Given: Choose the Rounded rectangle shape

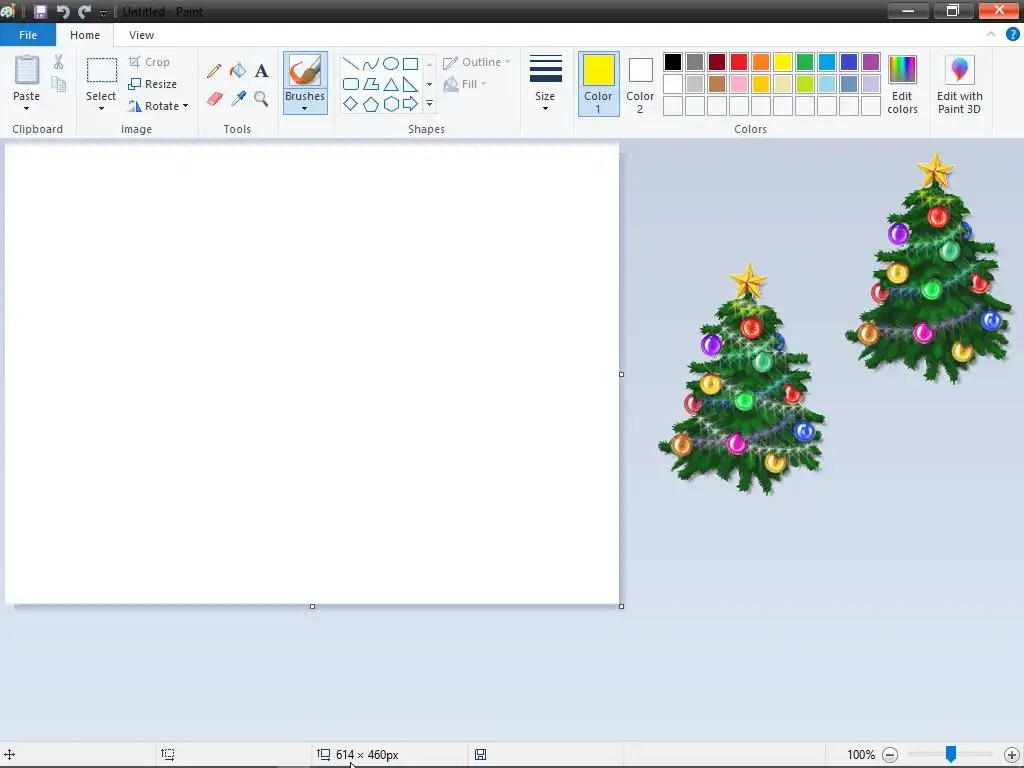Looking at the screenshot, I should pyautogui.click(x=351, y=84).
